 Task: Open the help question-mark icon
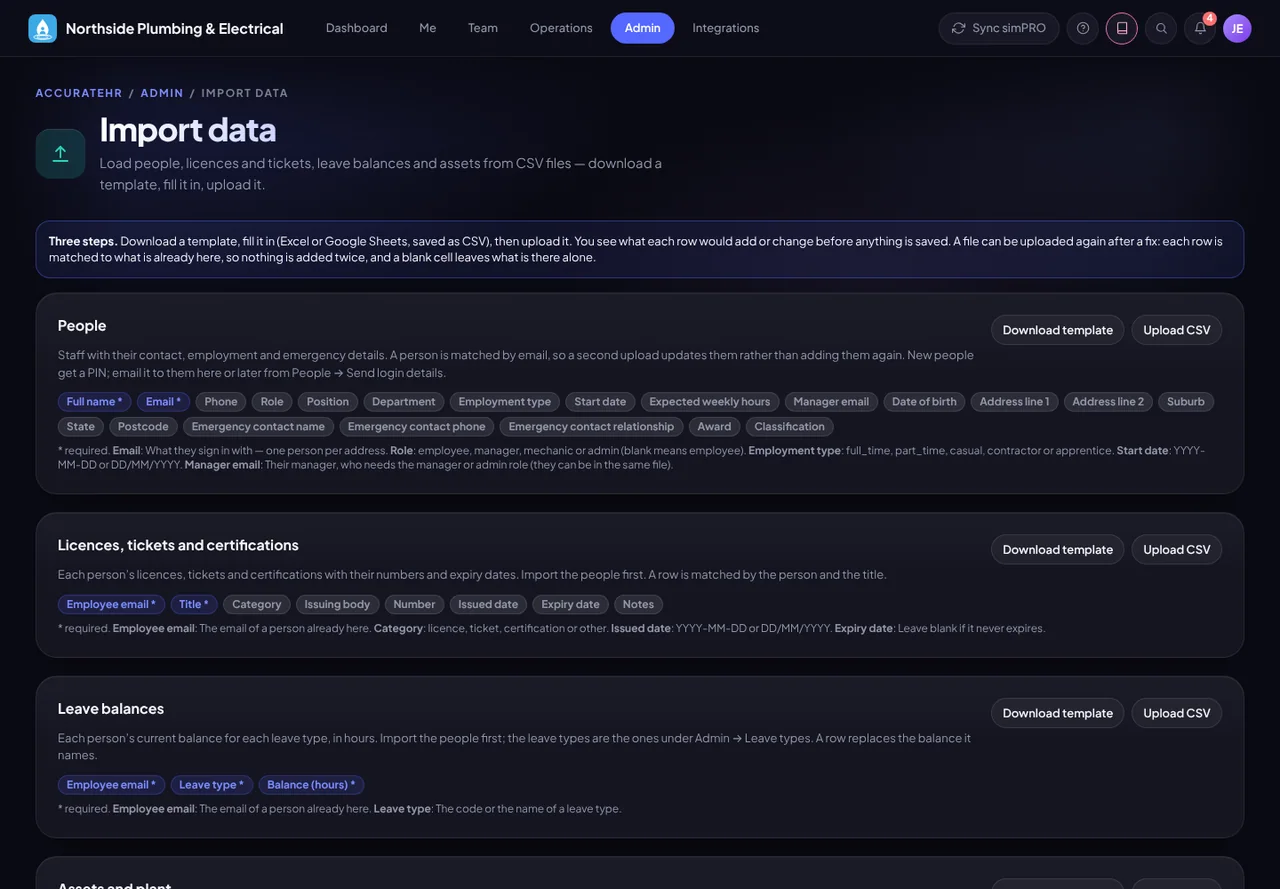point(1083,28)
